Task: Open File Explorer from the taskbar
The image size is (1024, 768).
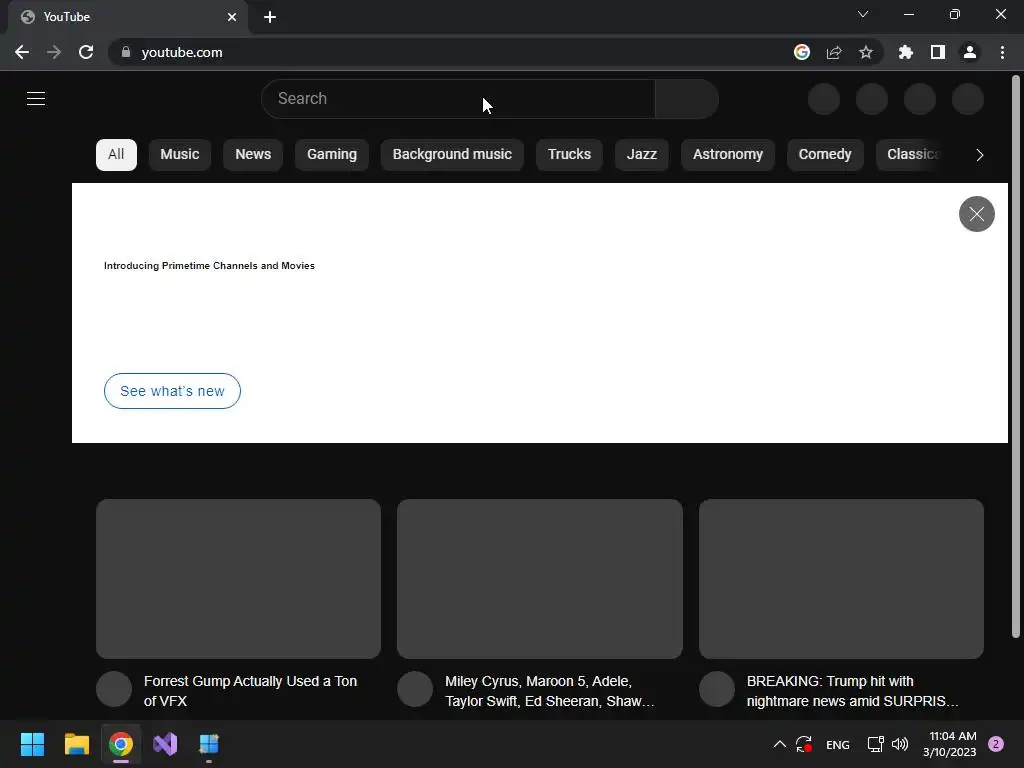Action: click(x=76, y=744)
